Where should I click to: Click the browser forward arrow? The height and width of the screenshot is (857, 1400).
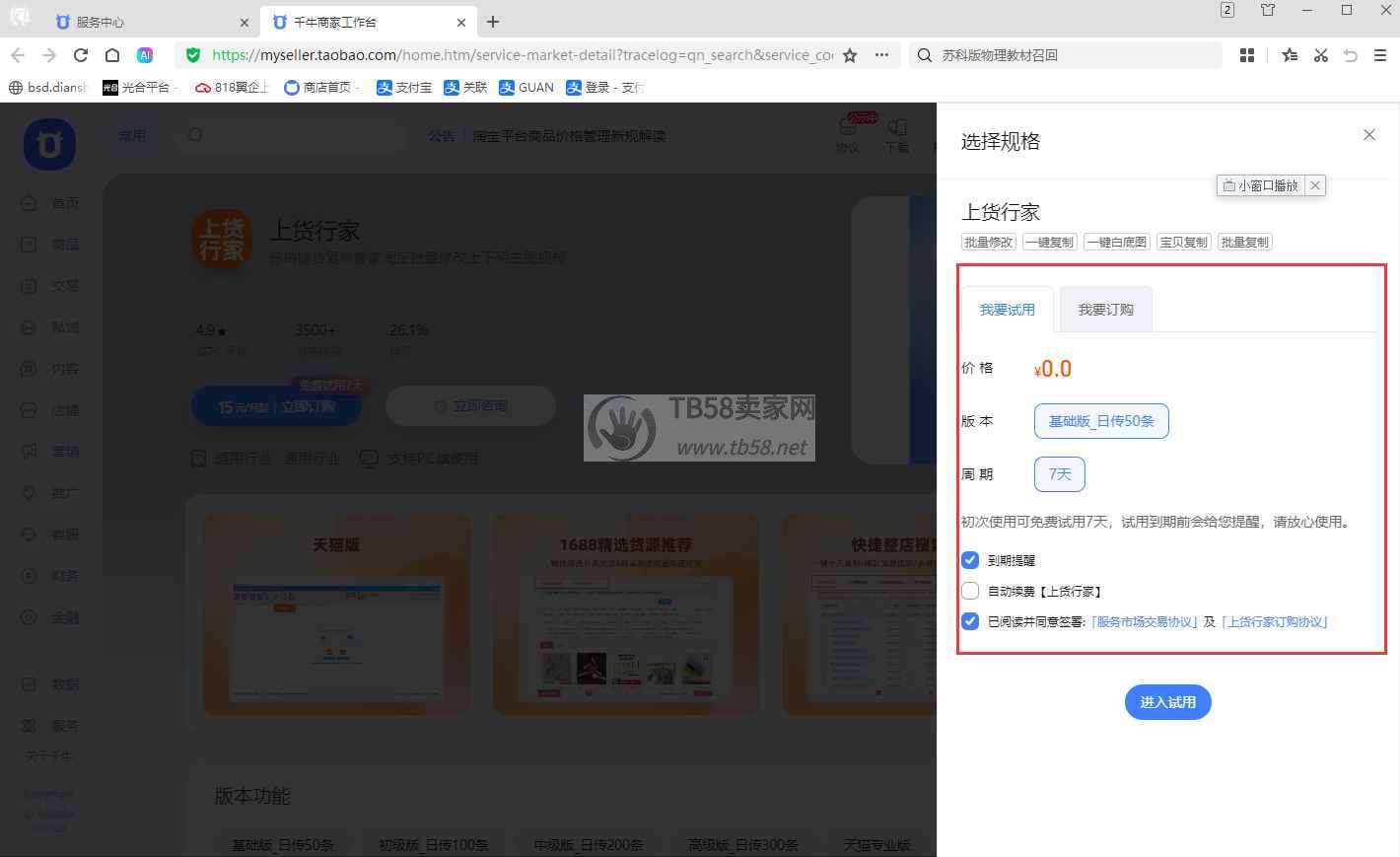[49, 55]
